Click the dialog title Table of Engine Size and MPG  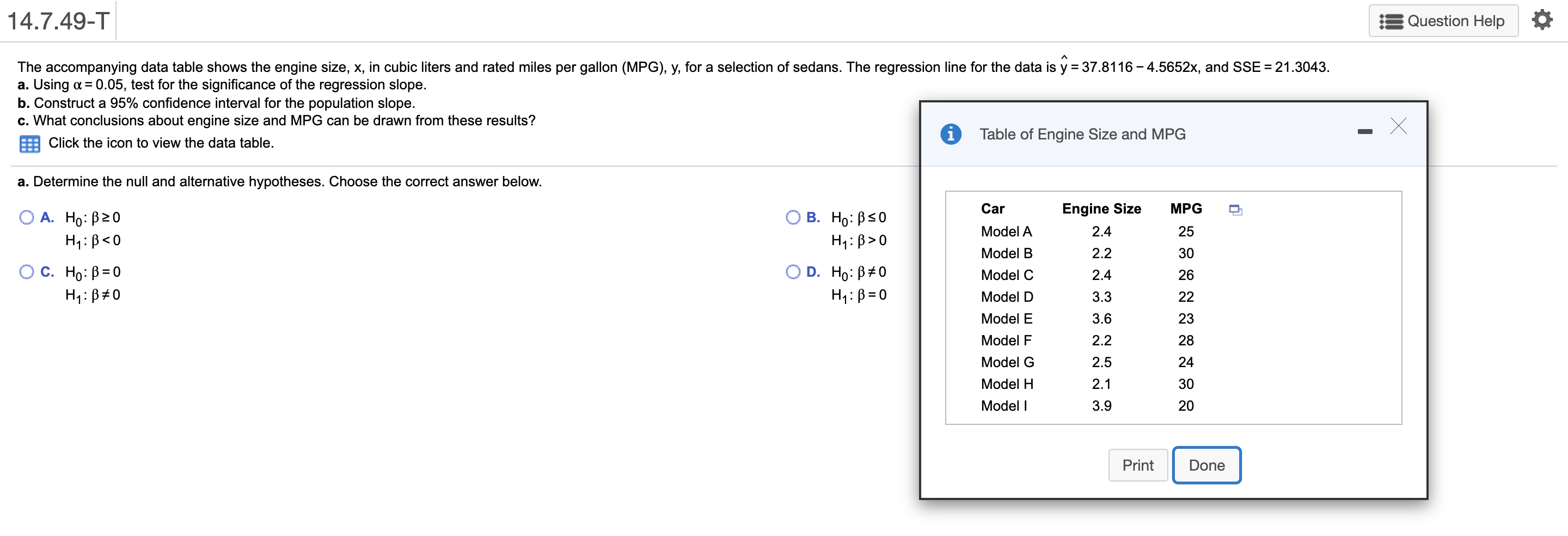coord(1082,135)
